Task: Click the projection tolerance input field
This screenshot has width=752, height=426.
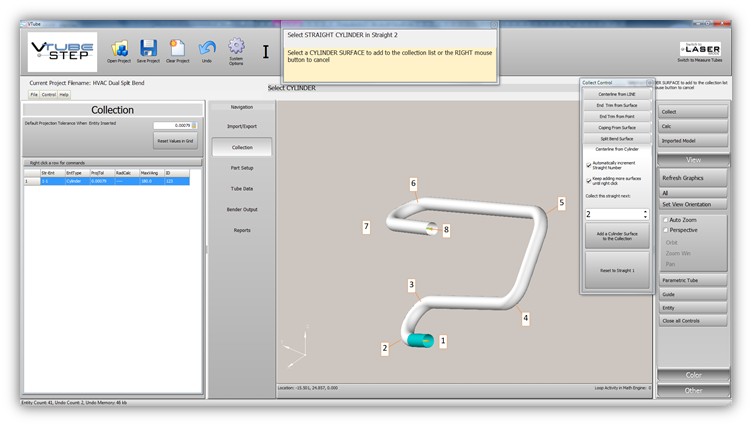Action: [171, 126]
